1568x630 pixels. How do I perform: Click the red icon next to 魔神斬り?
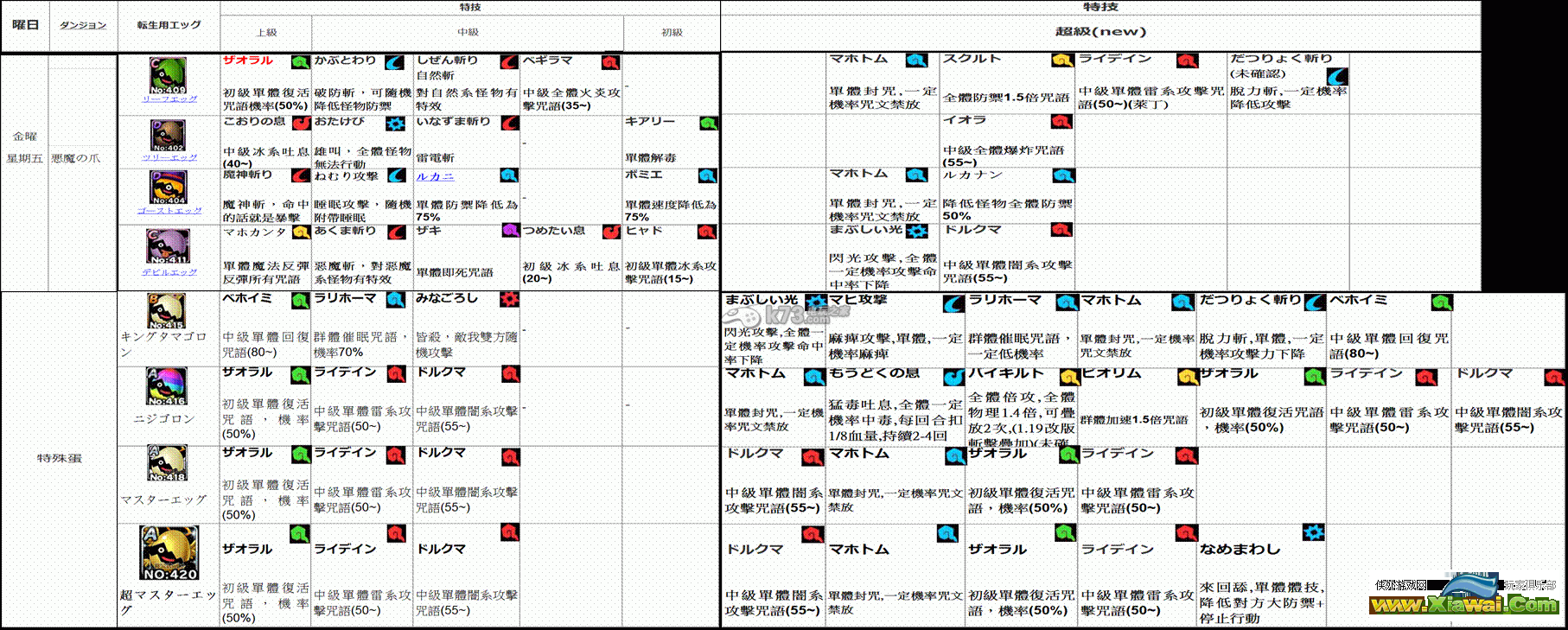[301, 175]
